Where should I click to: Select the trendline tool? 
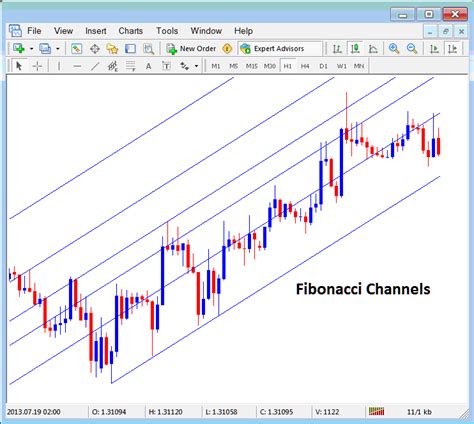[x=95, y=66]
